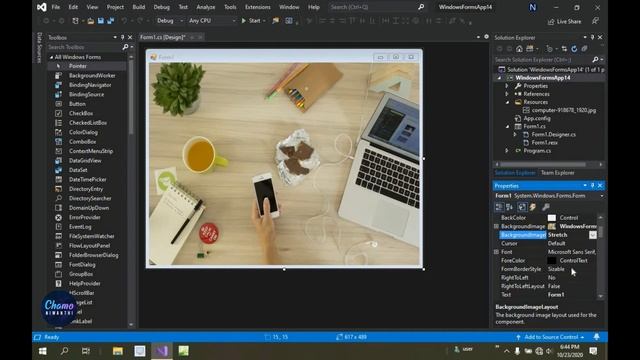Open the Live Share button
The image size is (640, 360).
coord(564,22)
